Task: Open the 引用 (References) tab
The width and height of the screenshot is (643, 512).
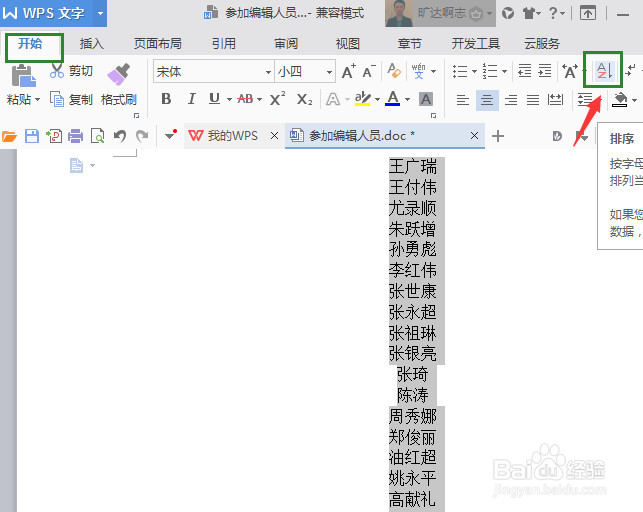Action: point(224,43)
